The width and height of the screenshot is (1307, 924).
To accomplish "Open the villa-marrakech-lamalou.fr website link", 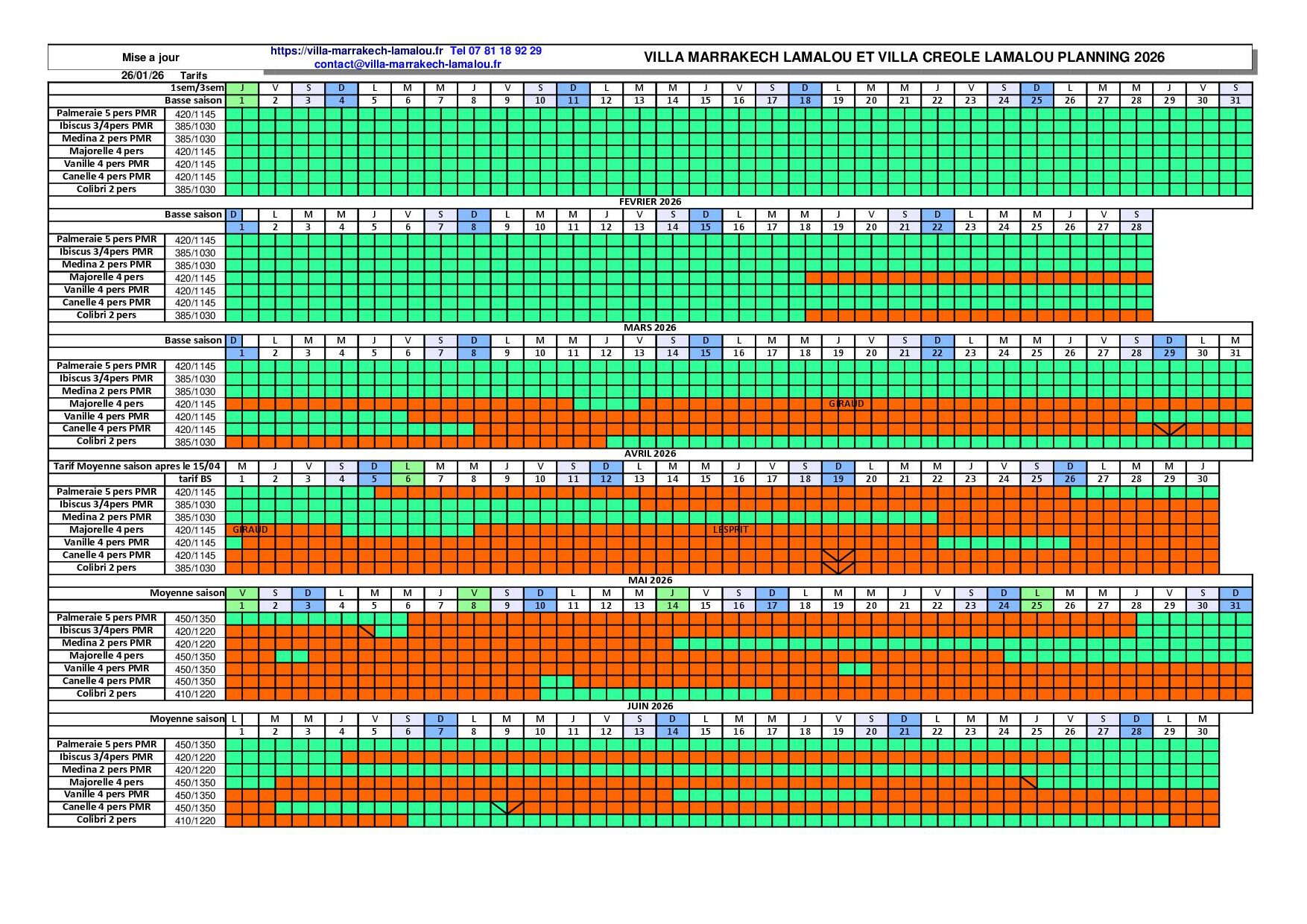I will [x=356, y=51].
